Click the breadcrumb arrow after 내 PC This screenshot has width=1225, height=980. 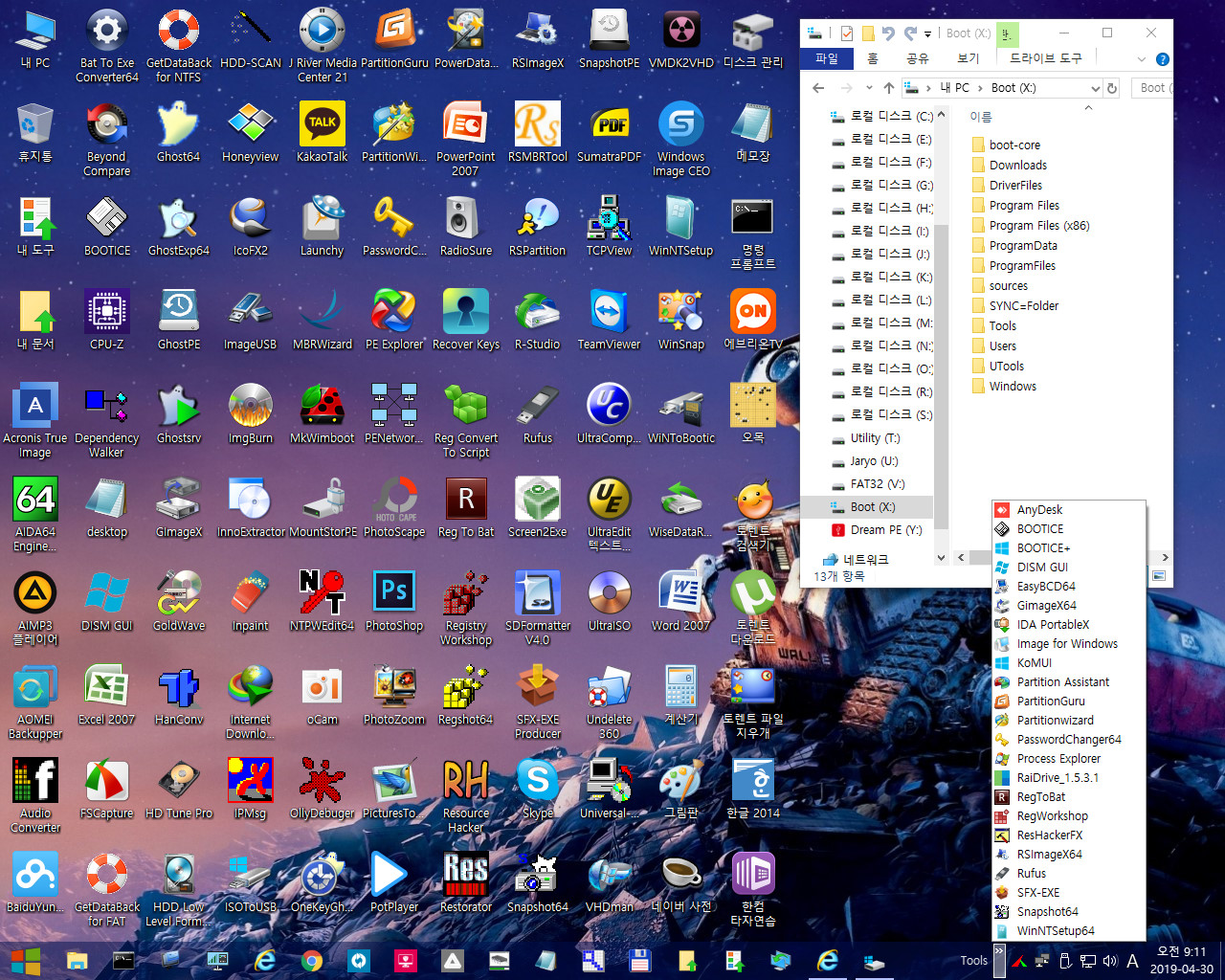(x=981, y=88)
